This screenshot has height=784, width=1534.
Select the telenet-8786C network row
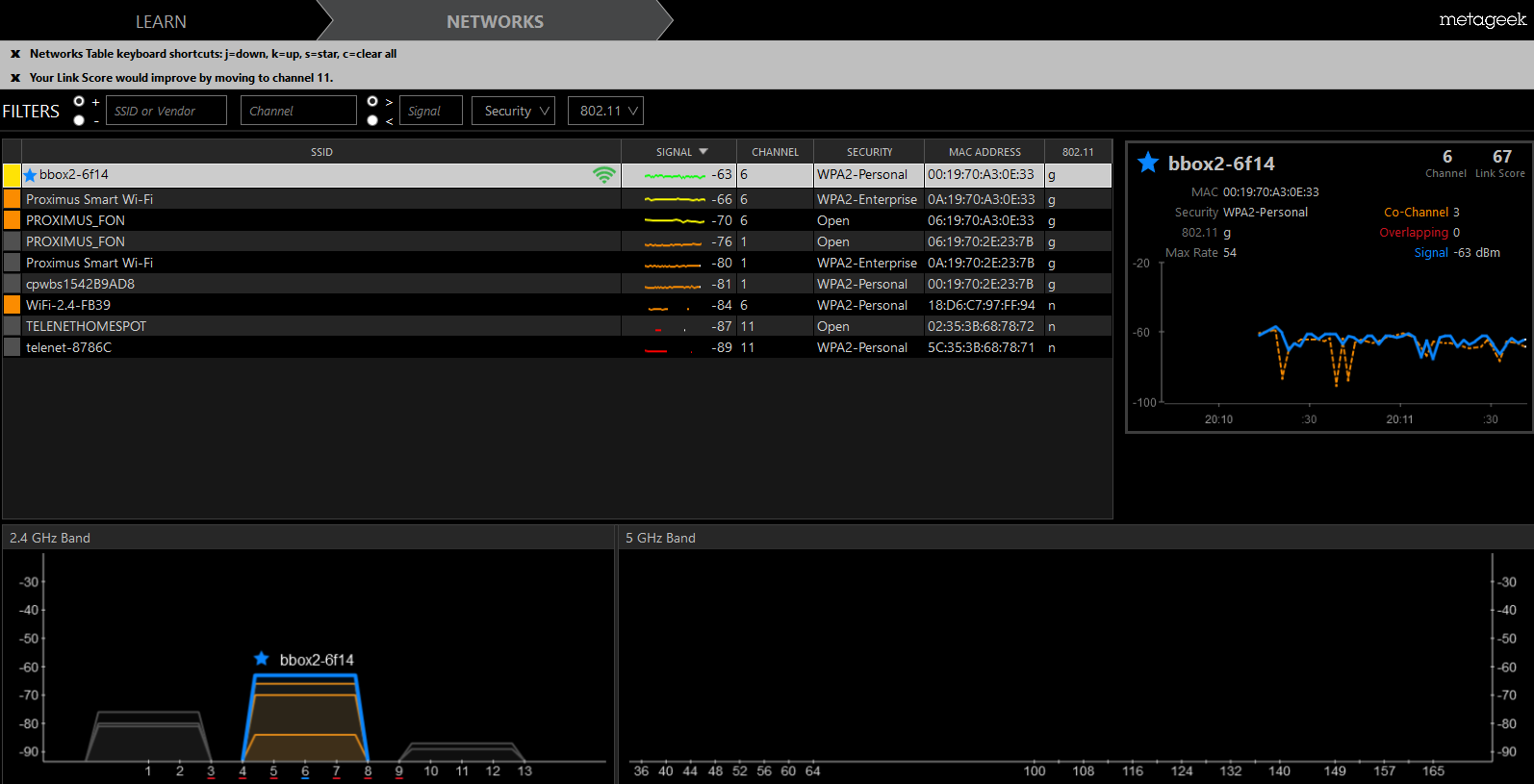coord(557,347)
